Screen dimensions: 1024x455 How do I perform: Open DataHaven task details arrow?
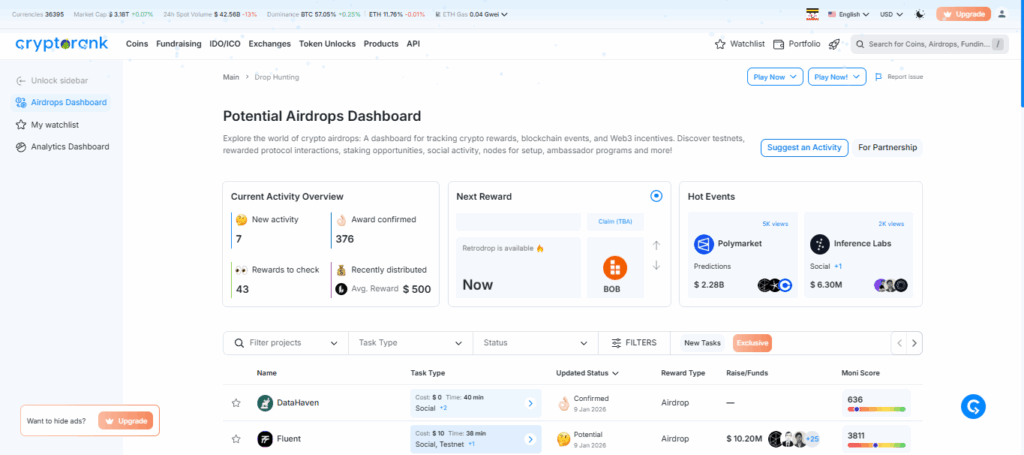coord(530,403)
